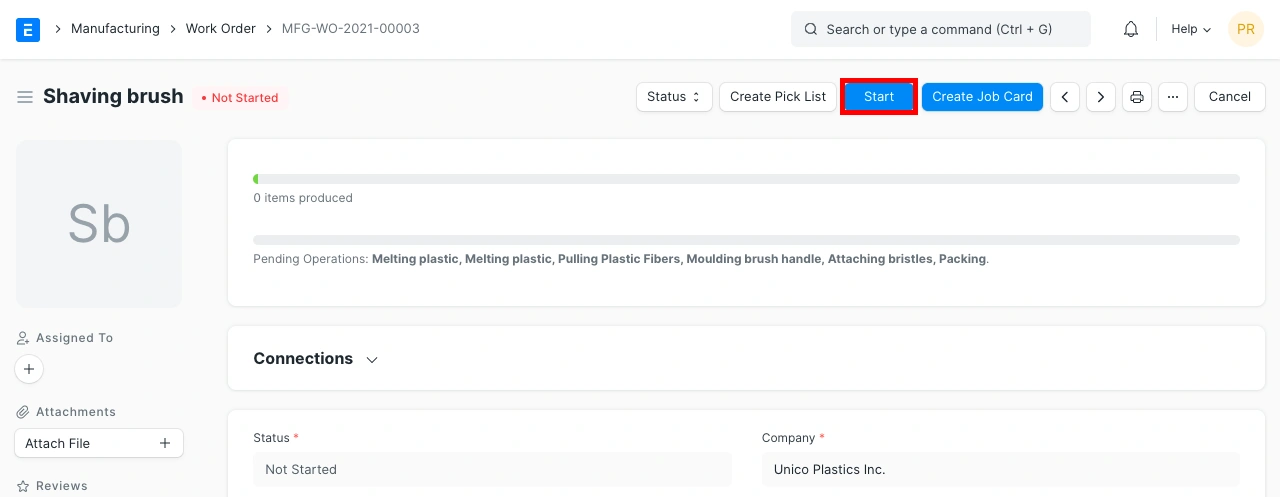Toggle the sidebar hamburger menu icon
1280x497 pixels.
[25, 97]
